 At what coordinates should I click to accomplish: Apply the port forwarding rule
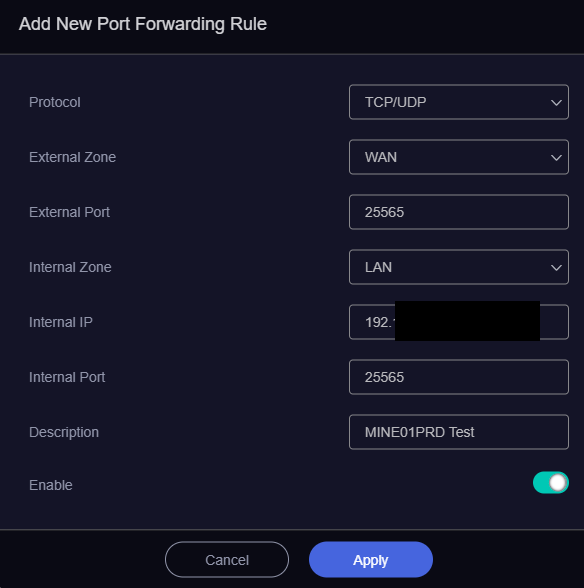[x=371, y=560]
